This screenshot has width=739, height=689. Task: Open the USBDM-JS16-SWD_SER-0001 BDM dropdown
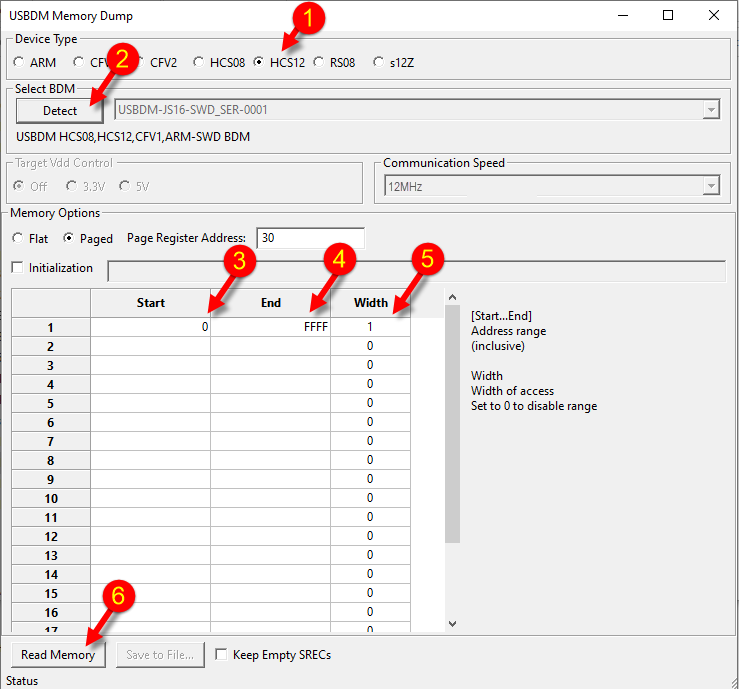point(711,110)
